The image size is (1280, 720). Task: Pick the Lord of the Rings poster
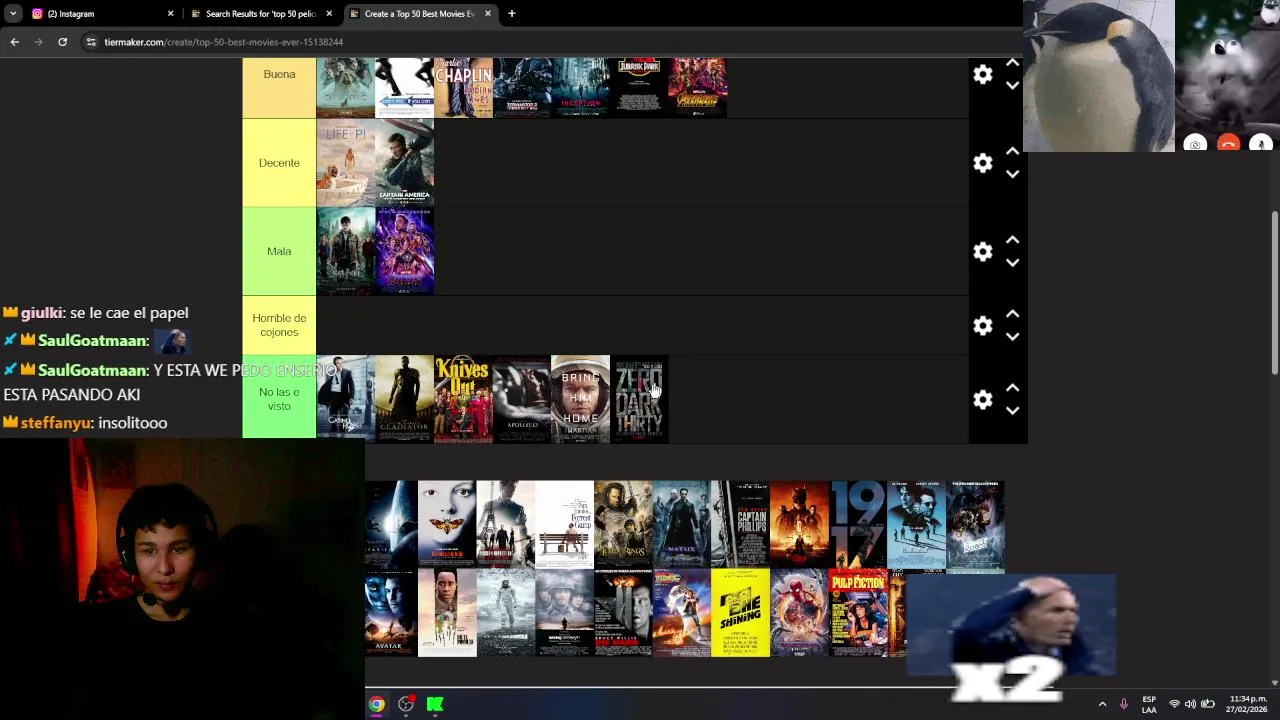click(623, 524)
